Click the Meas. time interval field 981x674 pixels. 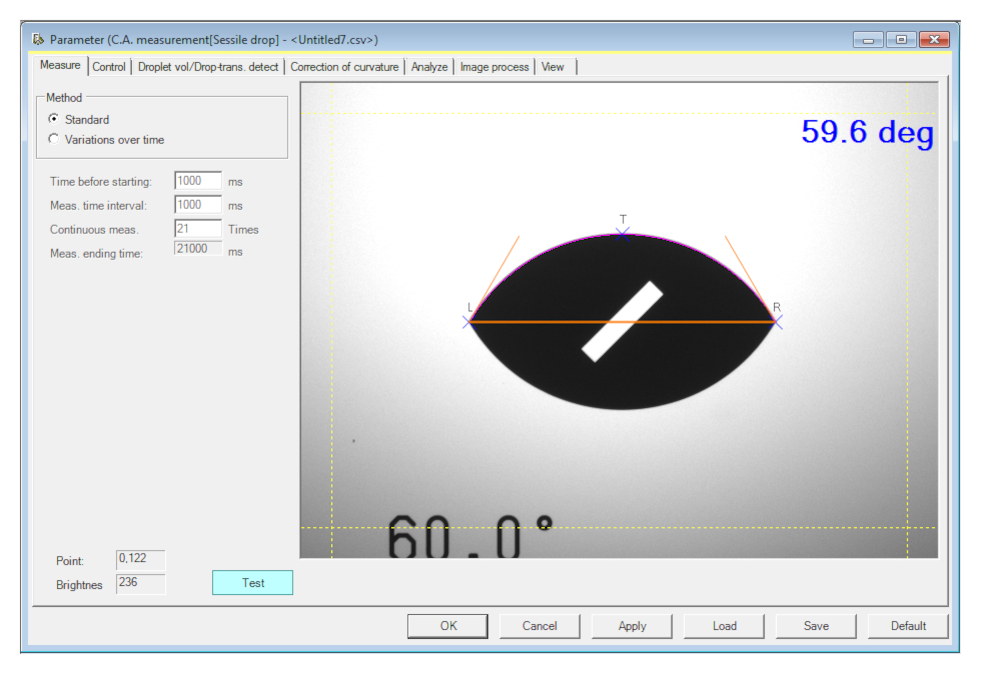pyautogui.click(x=197, y=205)
